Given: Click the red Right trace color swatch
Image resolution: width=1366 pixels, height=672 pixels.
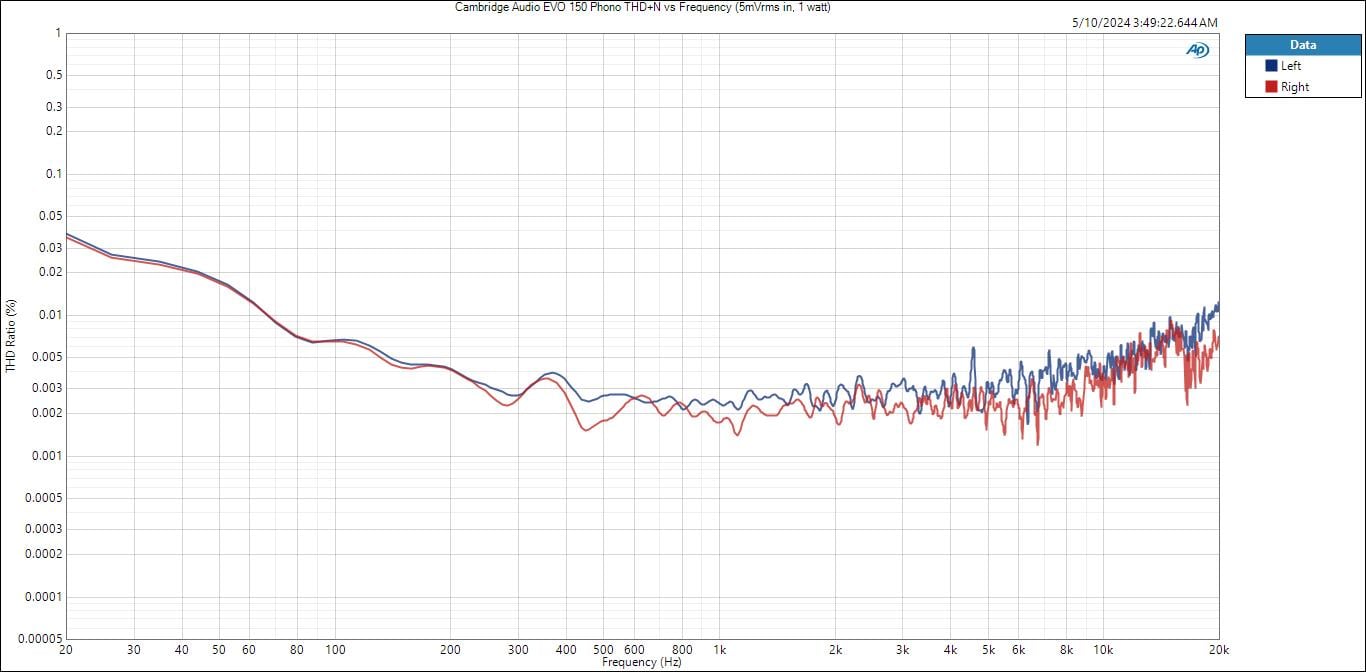Looking at the screenshot, I should (x=1271, y=87).
